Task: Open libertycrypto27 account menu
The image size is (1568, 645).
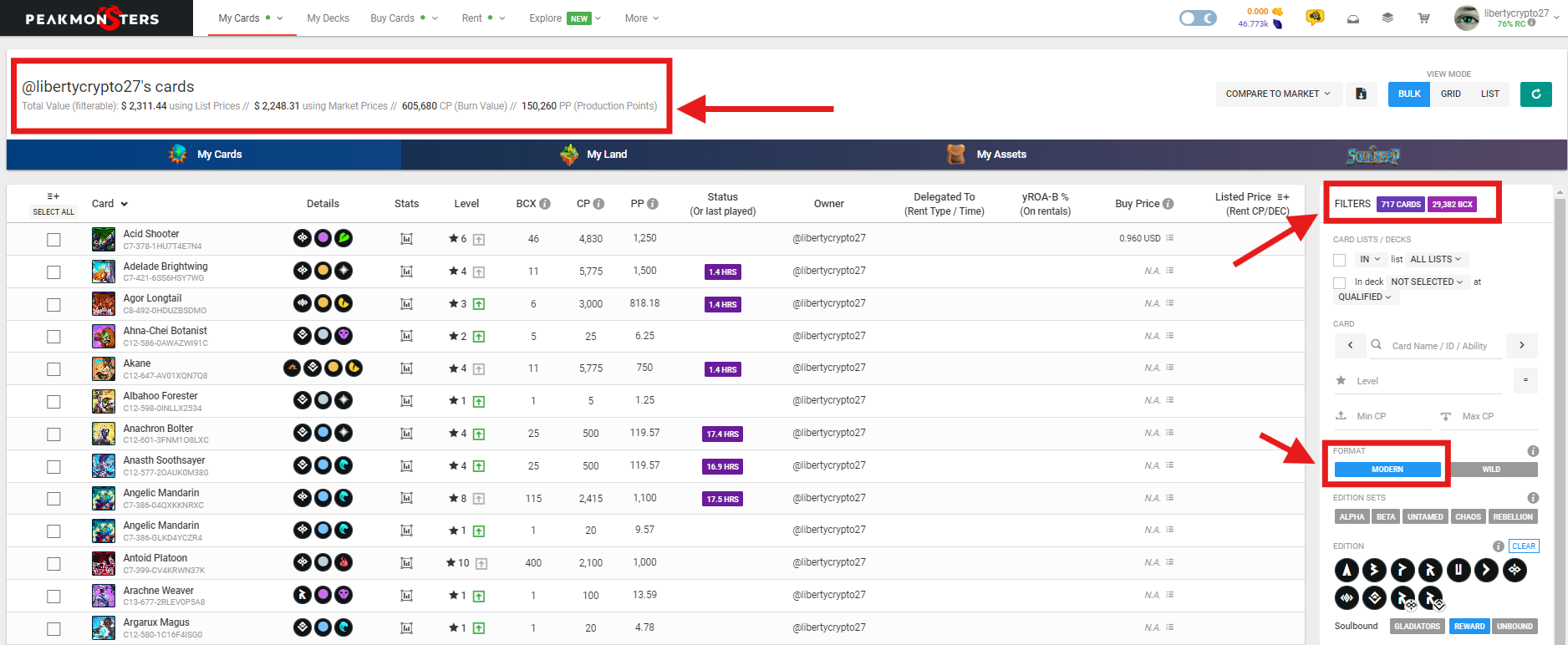Action: click(x=1508, y=18)
